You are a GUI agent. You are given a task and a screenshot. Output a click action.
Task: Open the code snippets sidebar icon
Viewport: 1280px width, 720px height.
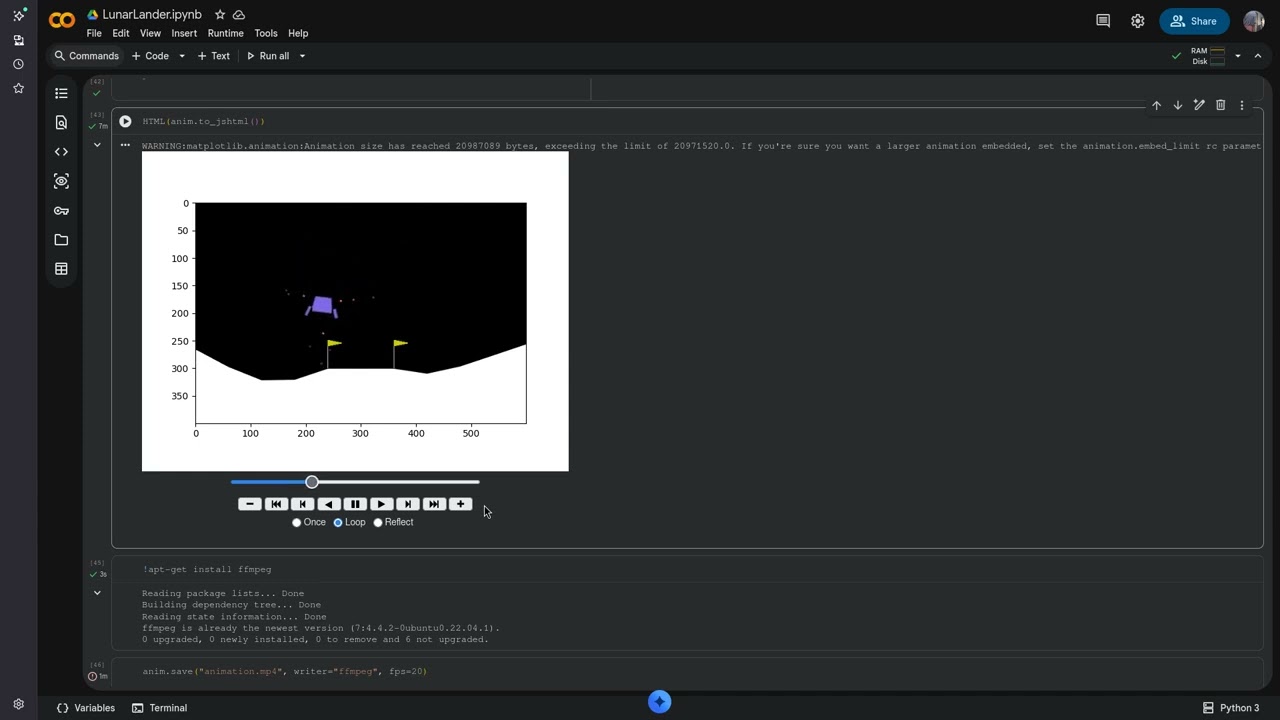61,152
